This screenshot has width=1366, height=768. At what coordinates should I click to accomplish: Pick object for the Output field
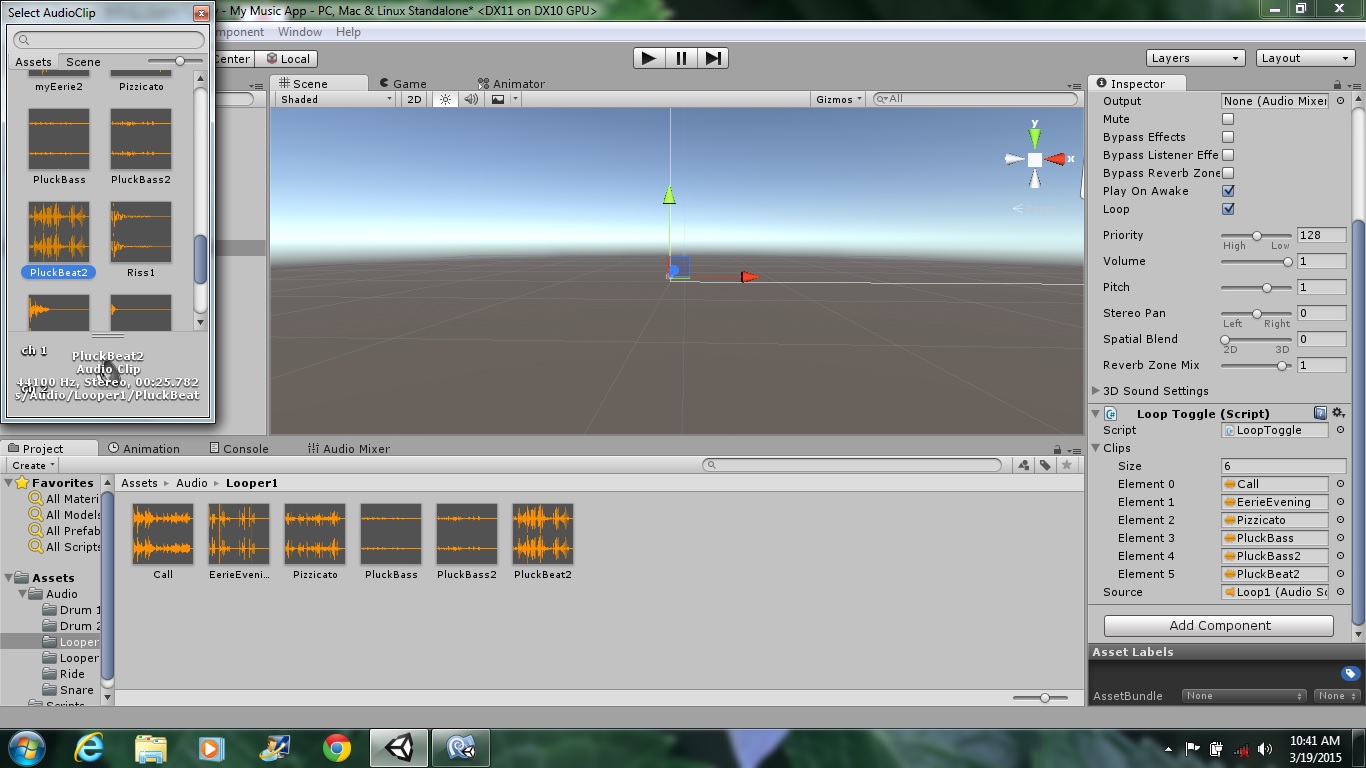1340,101
